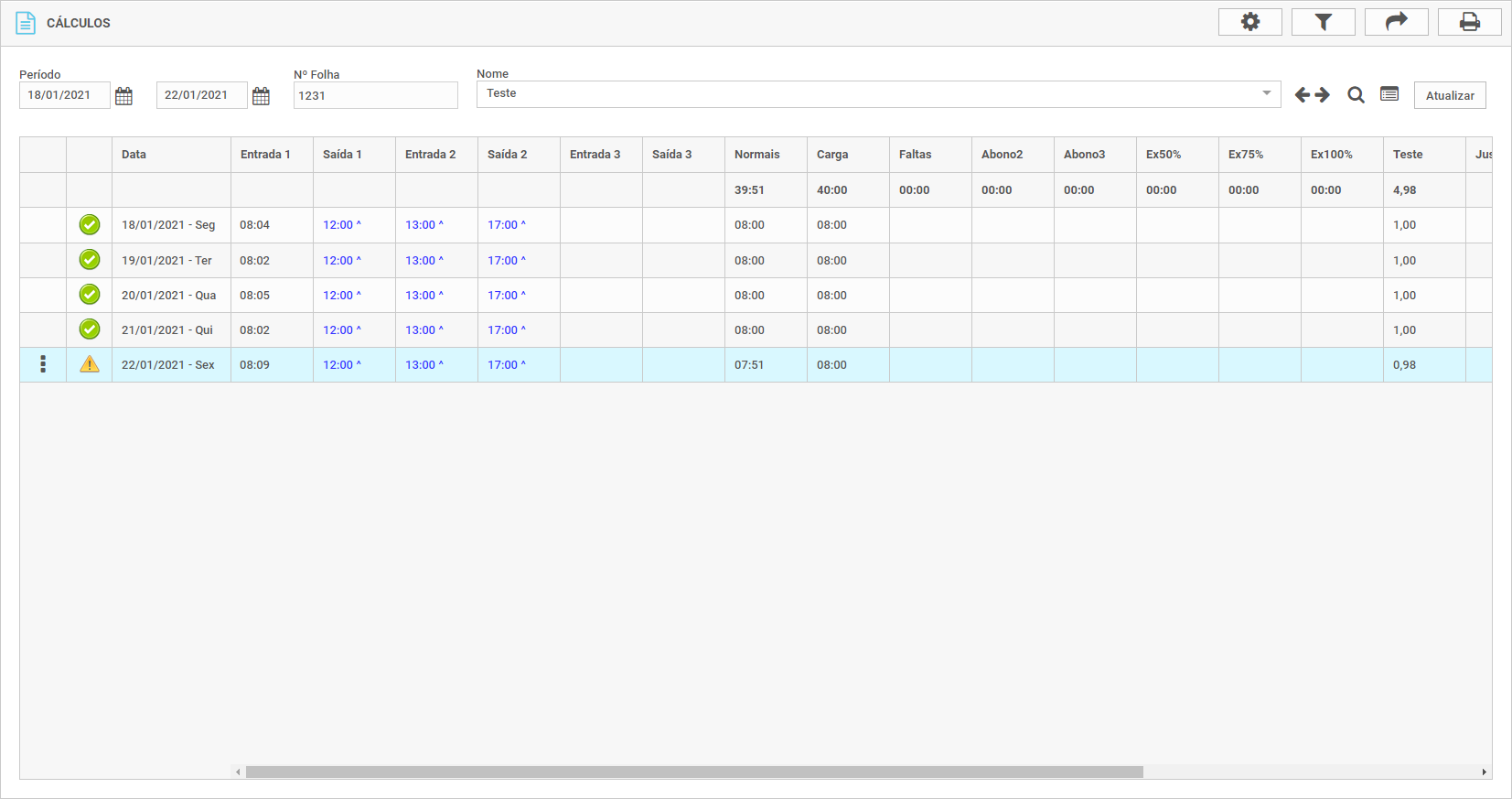Open the three-dot menu on 22/01/2021 row
Viewport: 1512px width, 799px height.
[43, 364]
